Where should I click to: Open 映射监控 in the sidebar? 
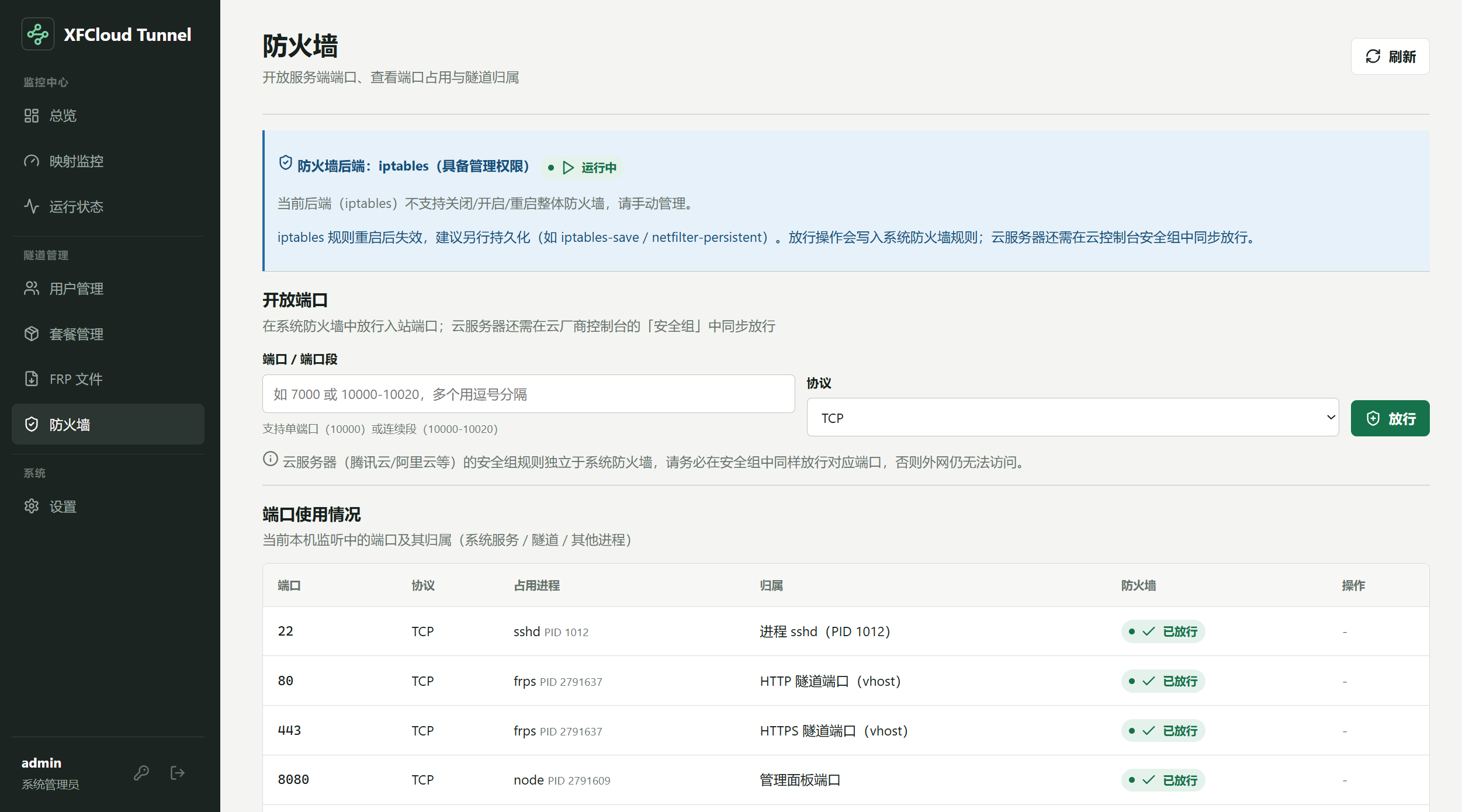tap(108, 161)
